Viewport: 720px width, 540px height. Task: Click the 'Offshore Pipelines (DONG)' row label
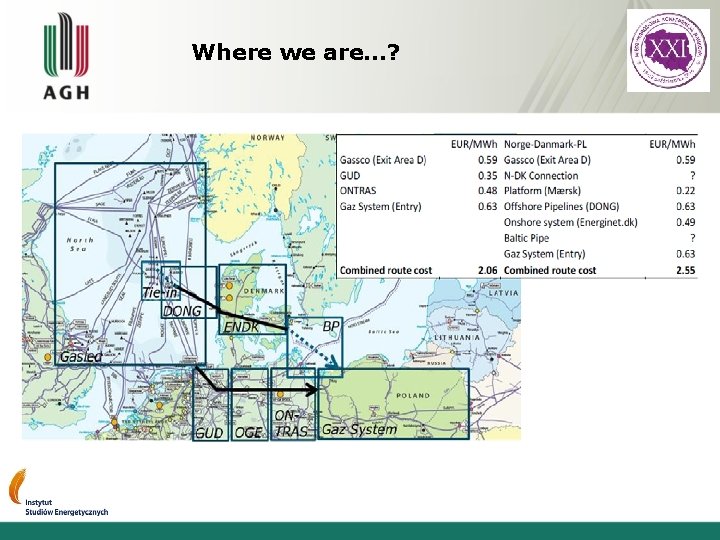coord(562,207)
